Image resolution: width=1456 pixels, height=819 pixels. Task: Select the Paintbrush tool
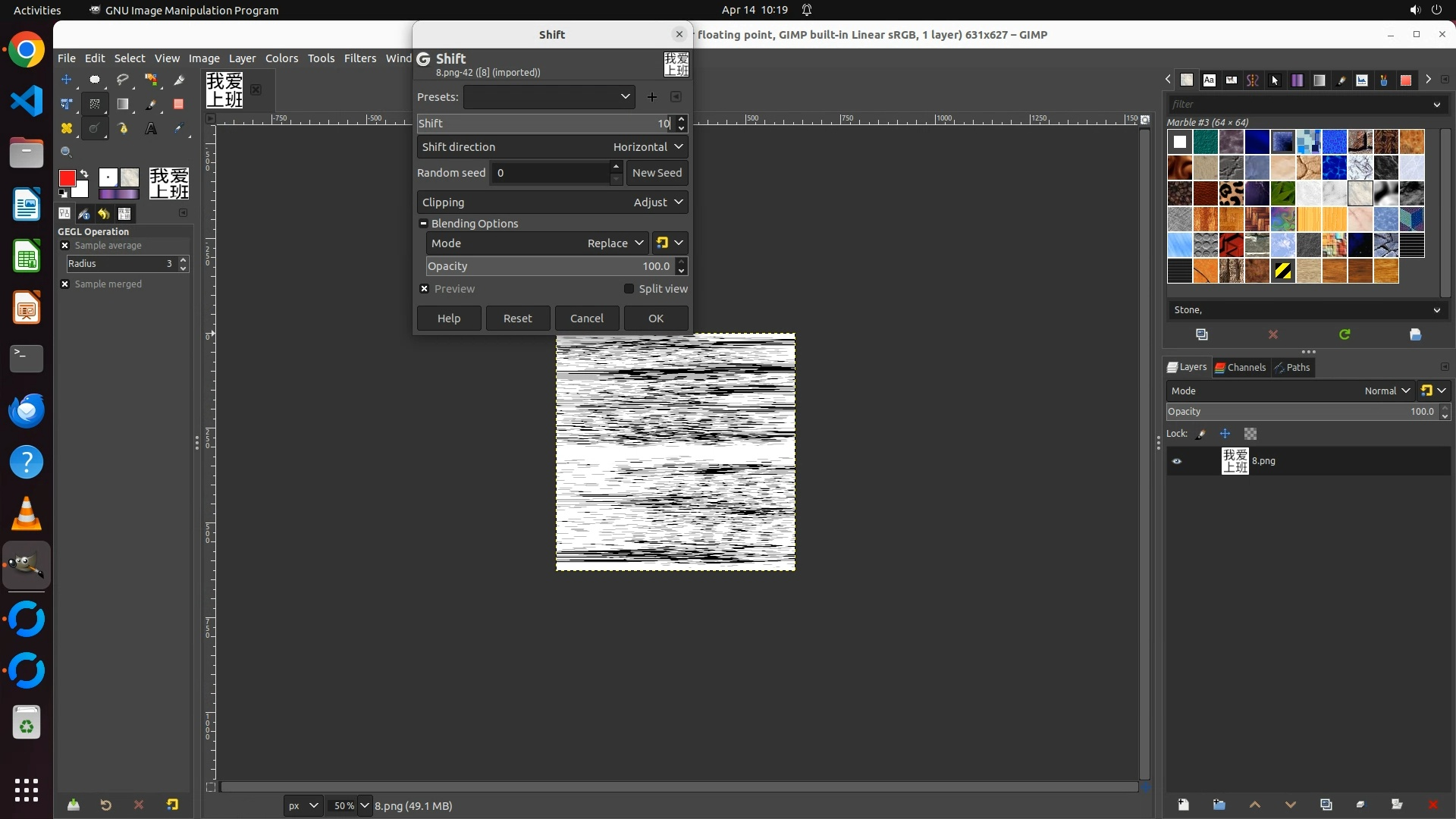(151, 104)
